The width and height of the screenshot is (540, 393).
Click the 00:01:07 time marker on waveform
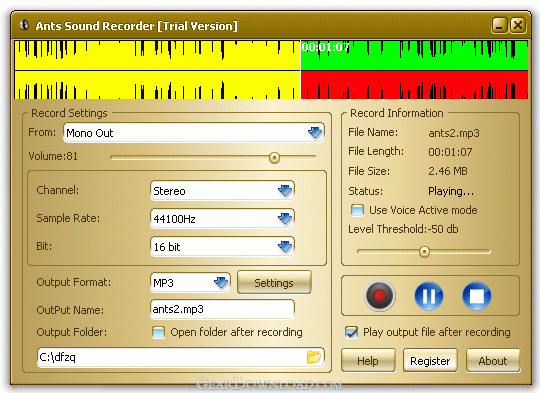click(x=325, y=47)
